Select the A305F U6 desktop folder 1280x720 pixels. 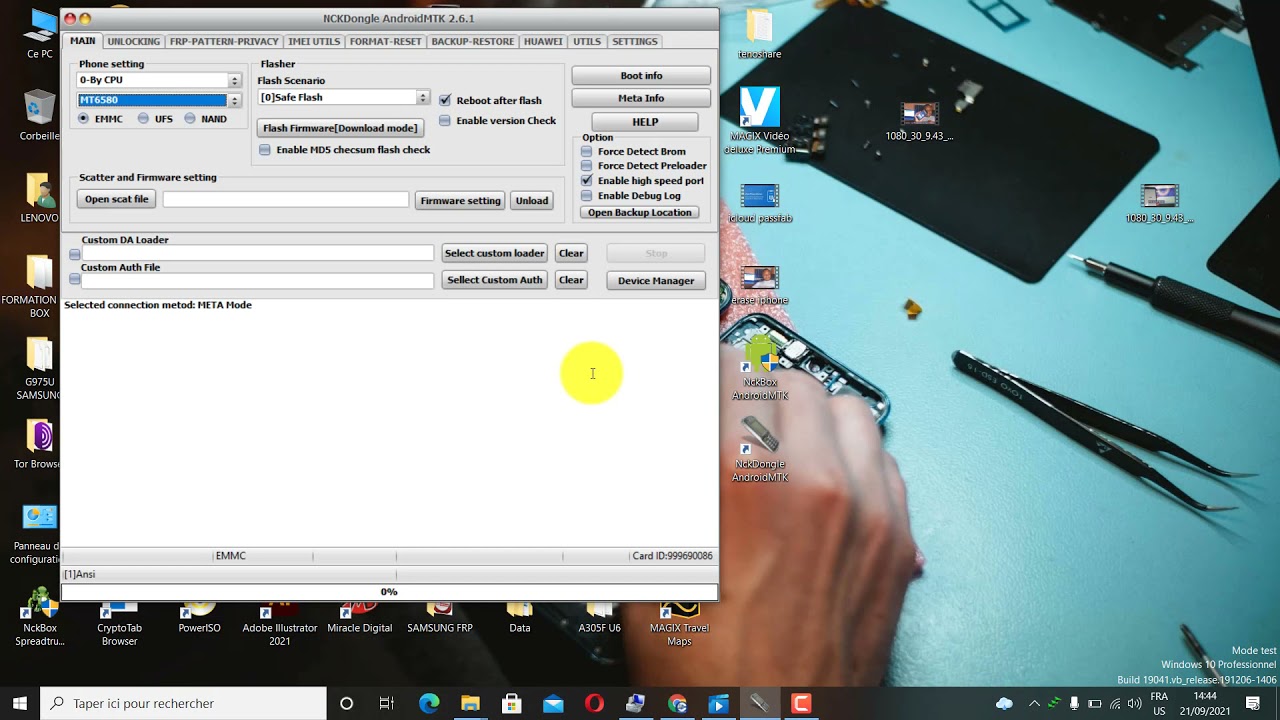600,616
